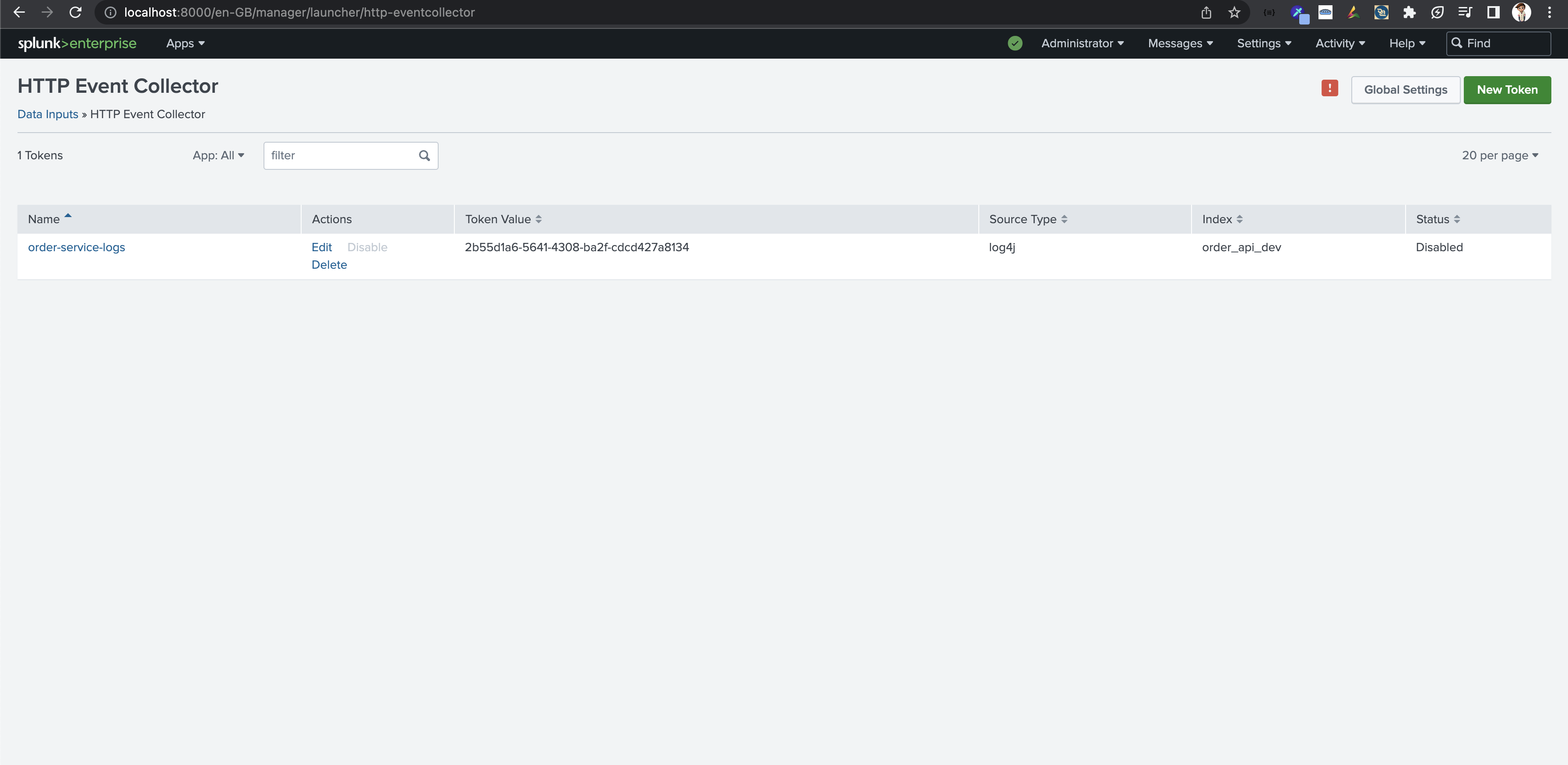
Task: Open the App: All dropdown
Action: [x=218, y=155]
